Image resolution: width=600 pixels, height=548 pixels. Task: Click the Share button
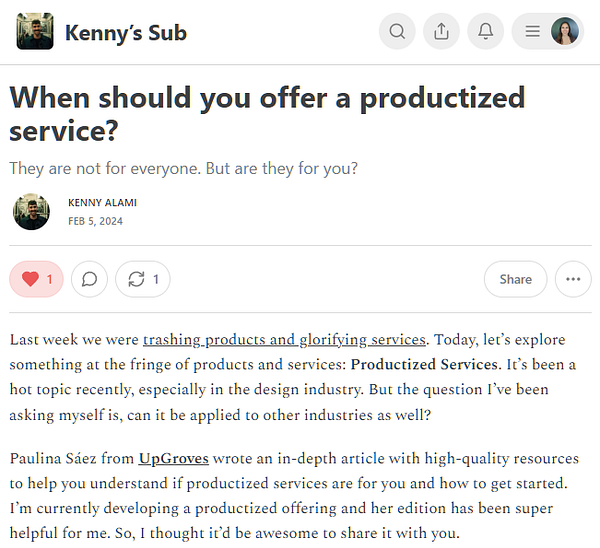(515, 279)
